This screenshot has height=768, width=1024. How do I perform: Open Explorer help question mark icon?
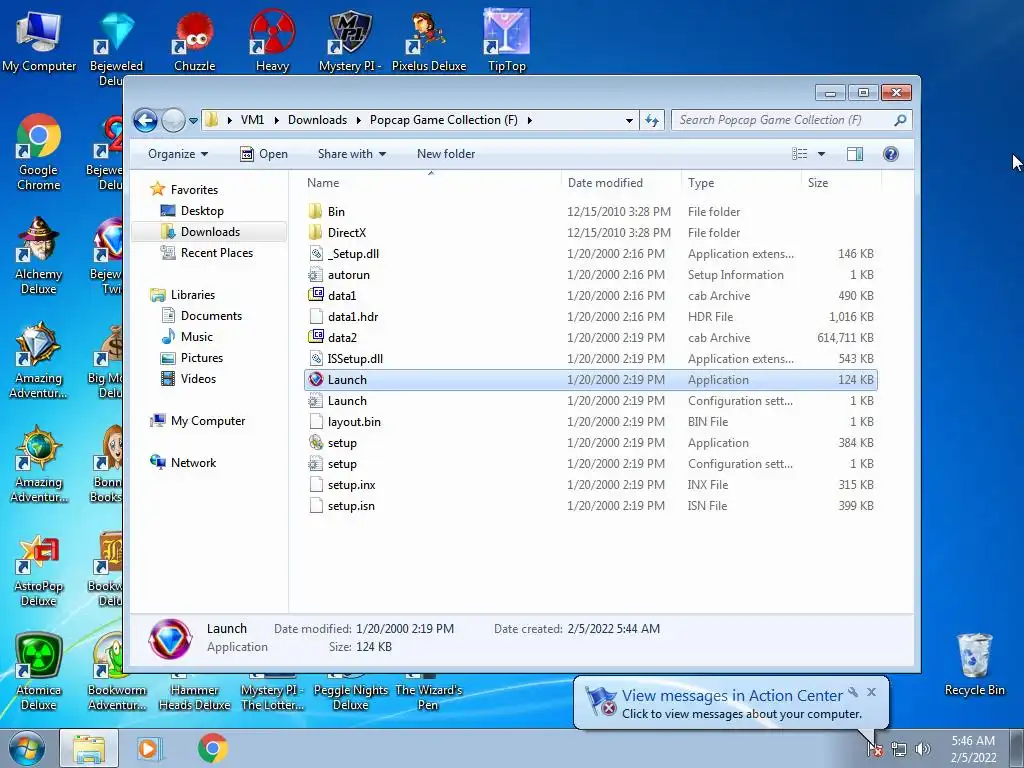[890, 154]
